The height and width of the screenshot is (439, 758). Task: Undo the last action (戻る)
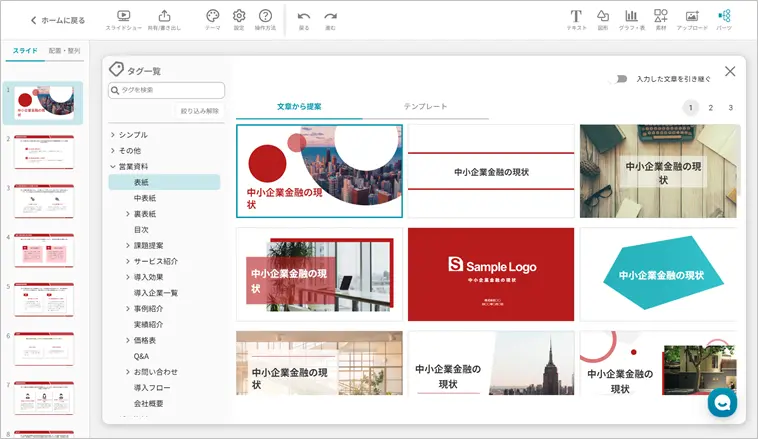(304, 20)
